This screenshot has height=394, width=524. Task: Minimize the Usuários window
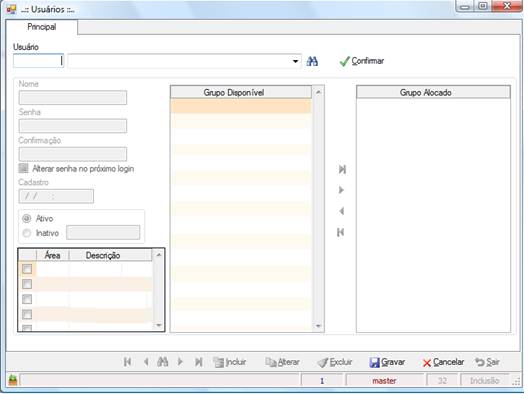465,6
